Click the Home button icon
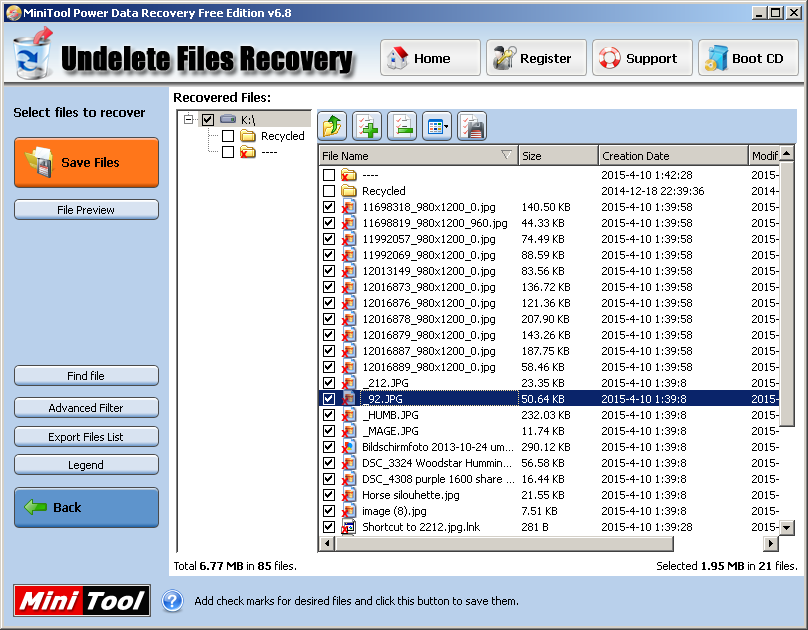This screenshot has width=808, height=630. [398, 58]
